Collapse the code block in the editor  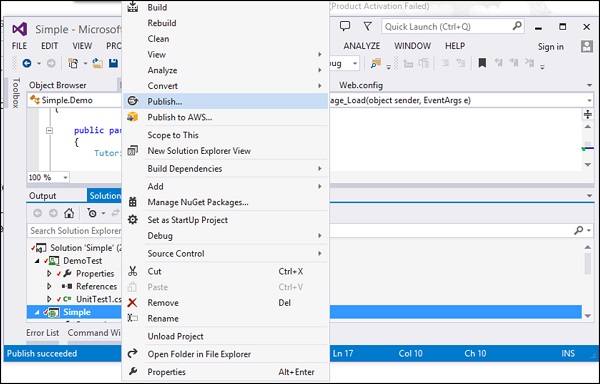pyautogui.click(x=49, y=130)
